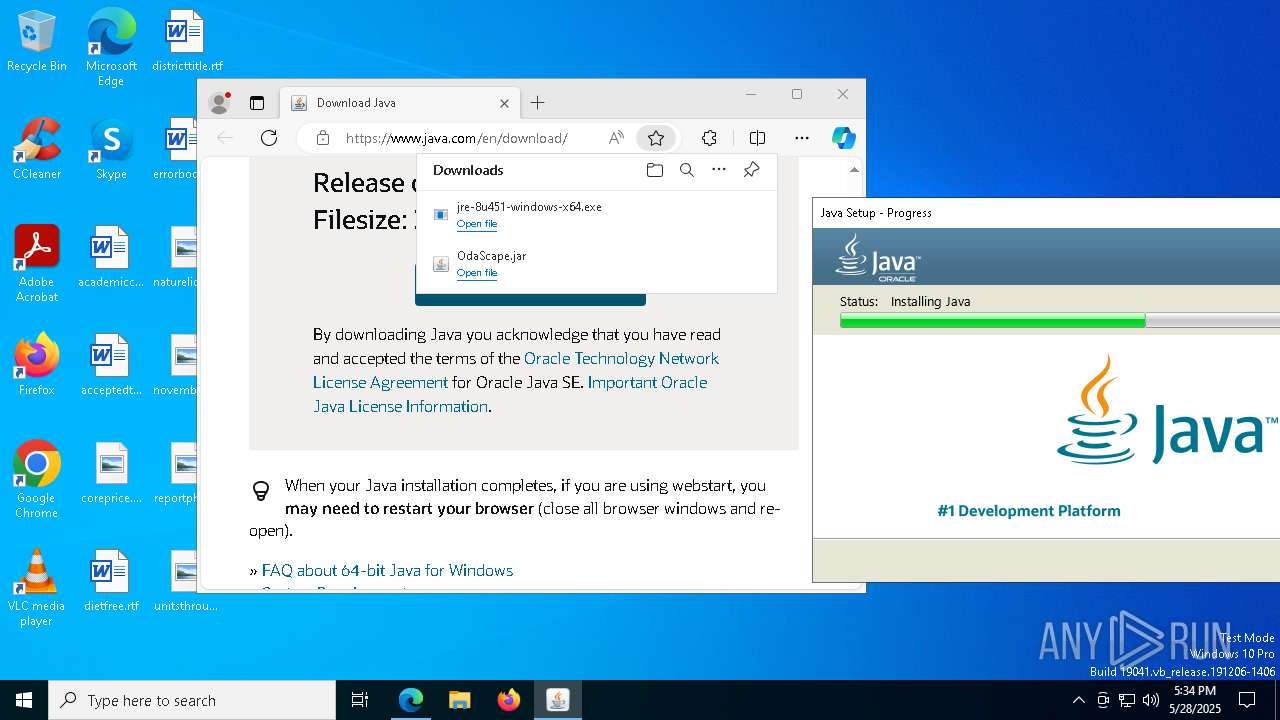The width and height of the screenshot is (1280, 720).
Task: Open the Important Oracle Java License Information link
Action: coord(510,394)
